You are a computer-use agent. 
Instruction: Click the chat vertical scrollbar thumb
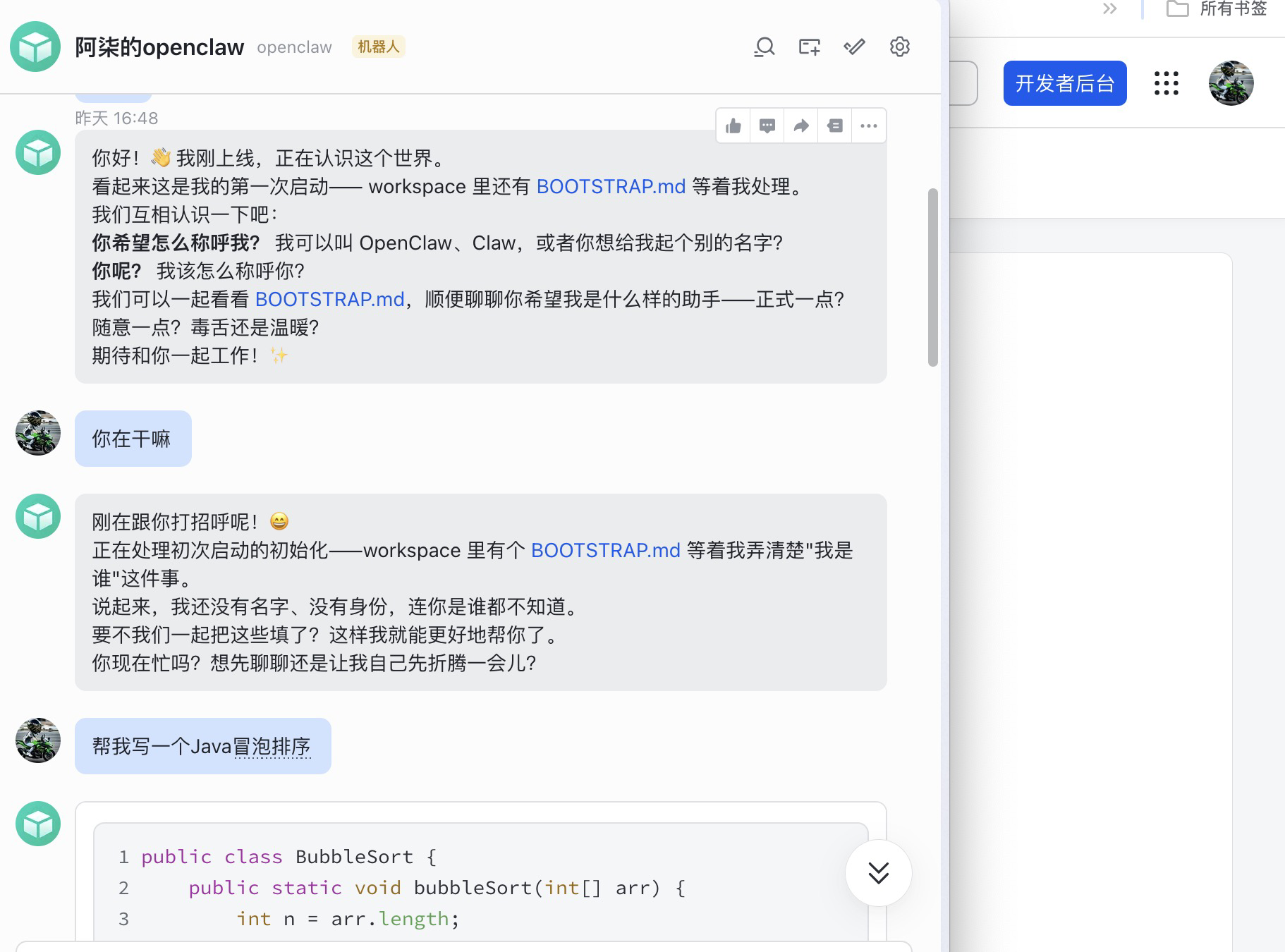tap(933, 277)
